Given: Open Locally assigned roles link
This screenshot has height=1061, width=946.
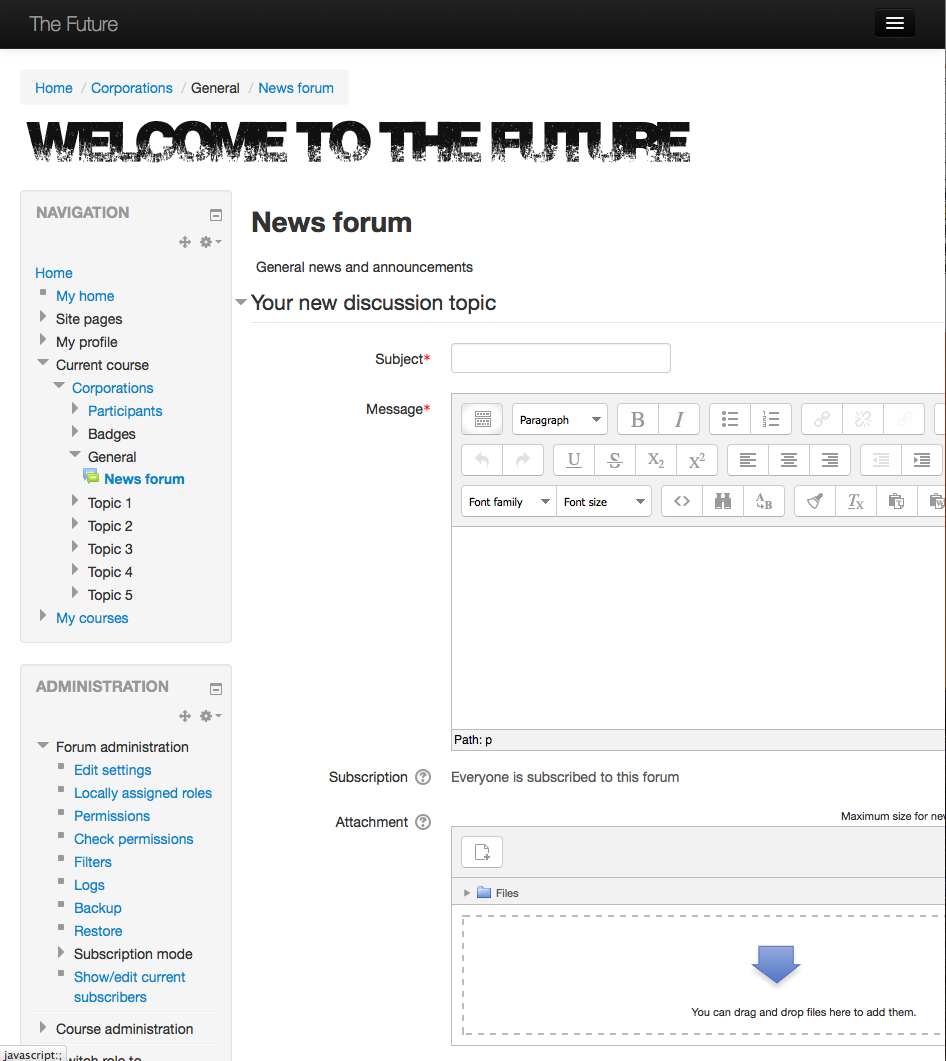Looking at the screenshot, I should coord(143,793).
